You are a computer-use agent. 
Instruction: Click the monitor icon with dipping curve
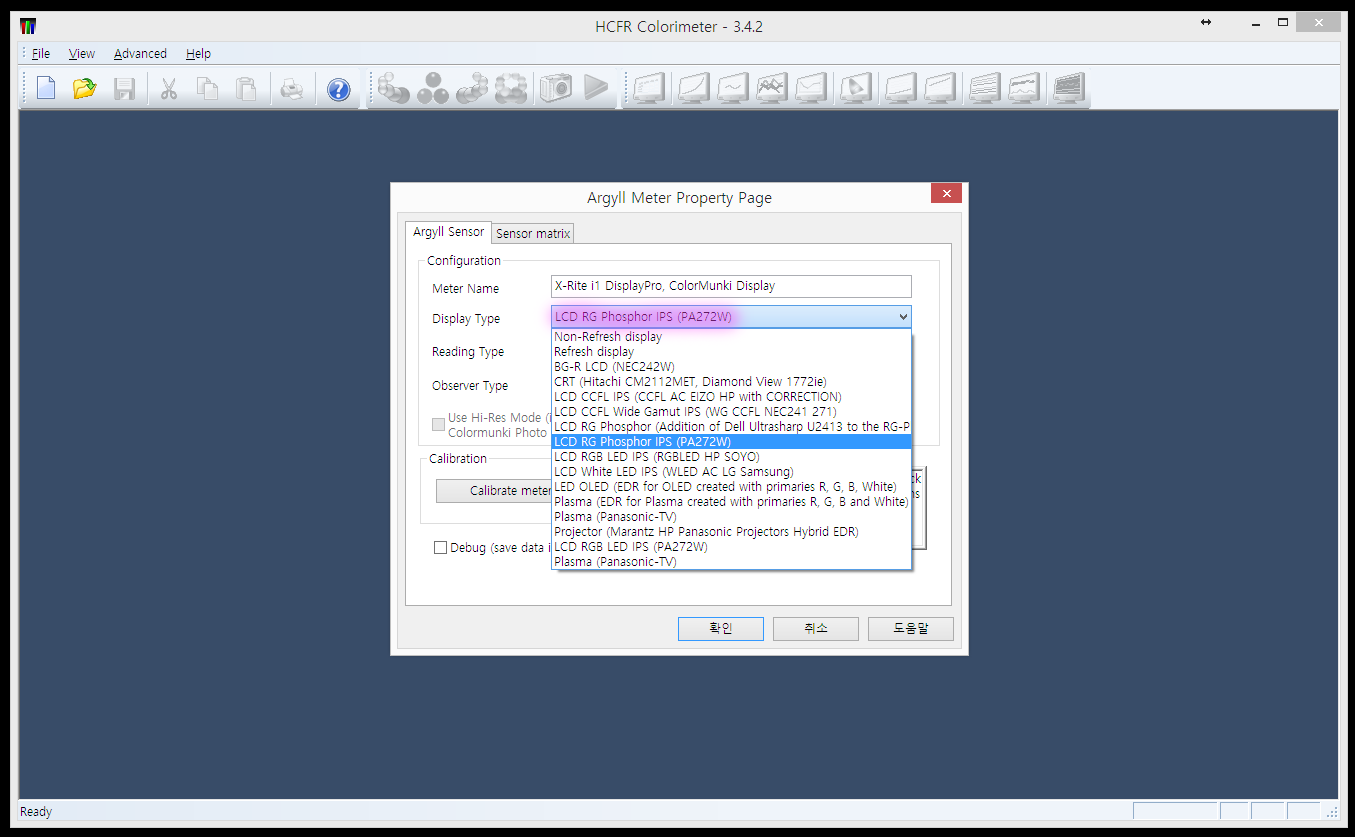tap(811, 89)
